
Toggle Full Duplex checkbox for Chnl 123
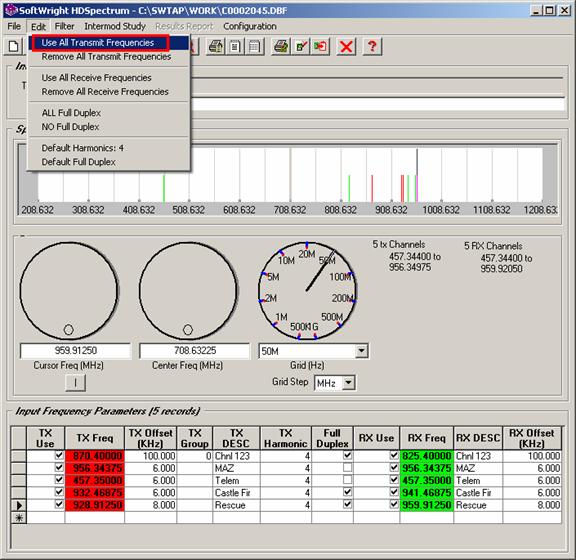(x=347, y=455)
